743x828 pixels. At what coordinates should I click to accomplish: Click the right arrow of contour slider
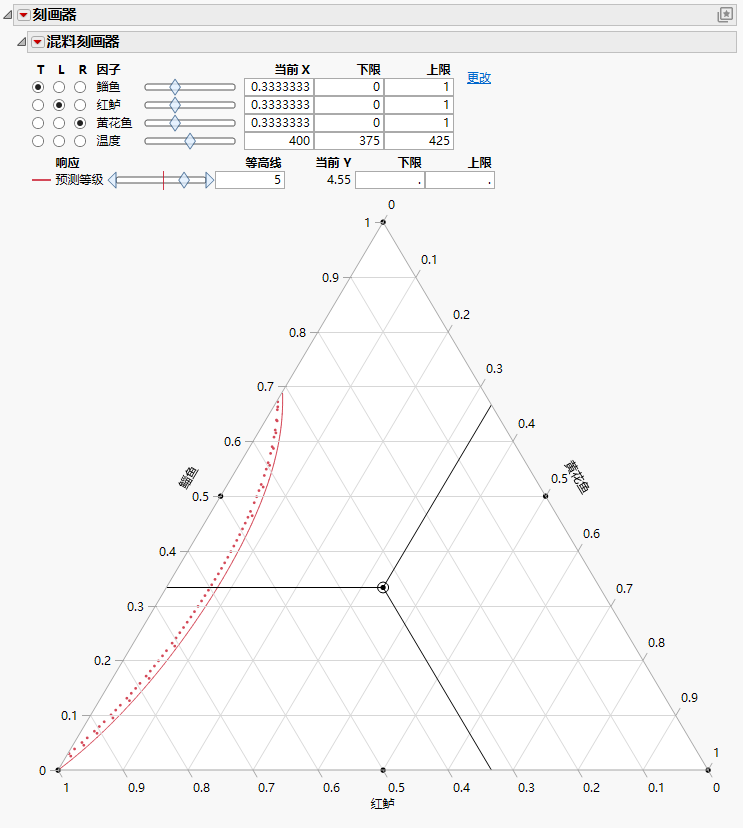click(210, 180)
